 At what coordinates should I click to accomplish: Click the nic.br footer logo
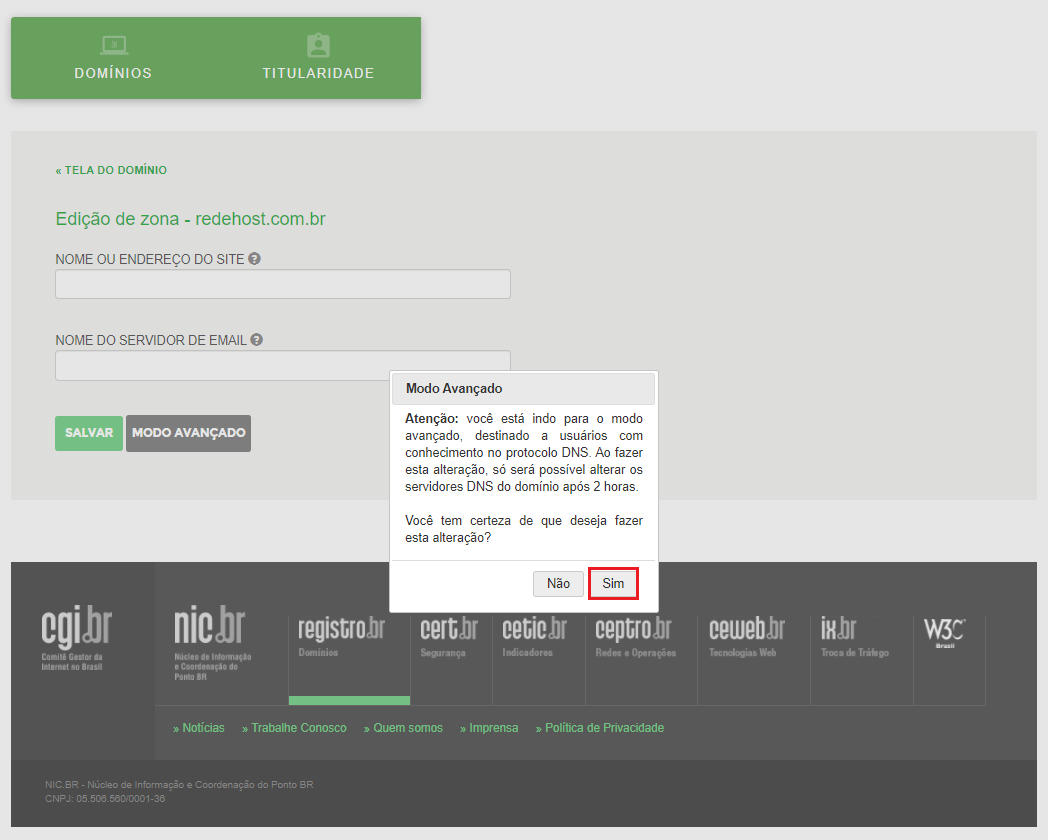pos(212,630)
